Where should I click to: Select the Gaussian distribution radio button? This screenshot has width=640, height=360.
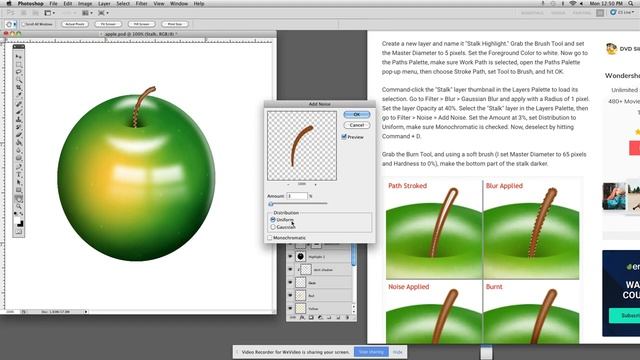point(273,227)
